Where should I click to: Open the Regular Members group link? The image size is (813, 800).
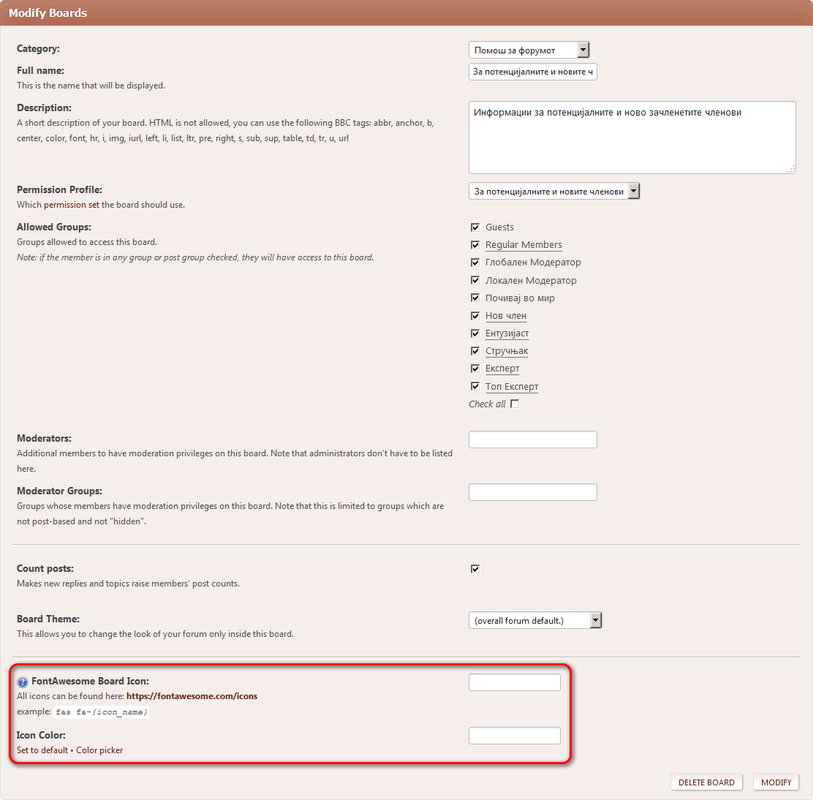524,245
